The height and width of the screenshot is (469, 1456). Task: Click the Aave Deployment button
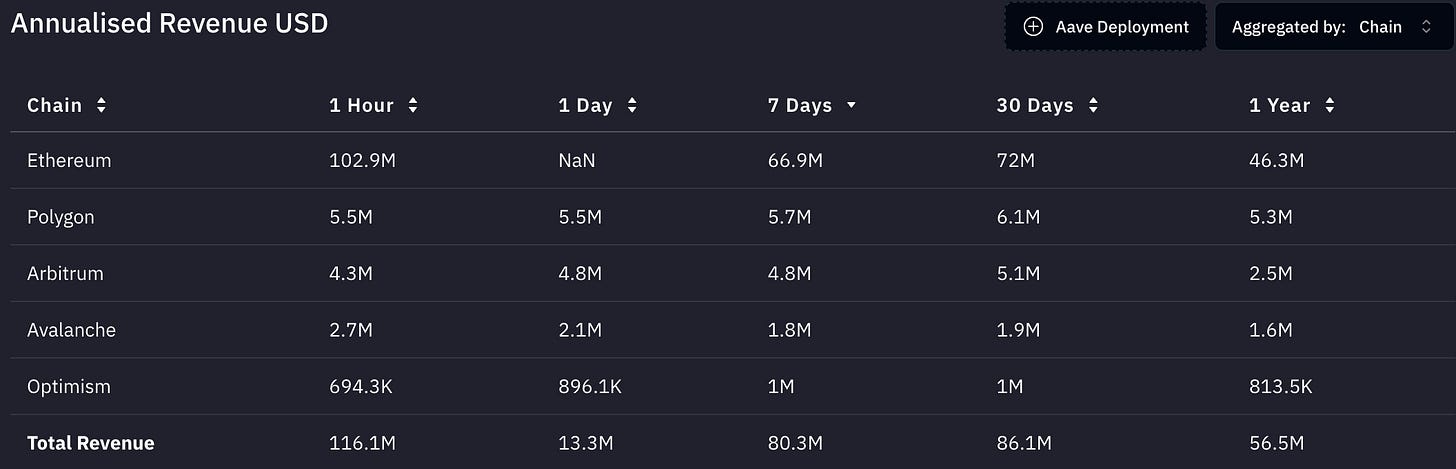click(1106, 27)
